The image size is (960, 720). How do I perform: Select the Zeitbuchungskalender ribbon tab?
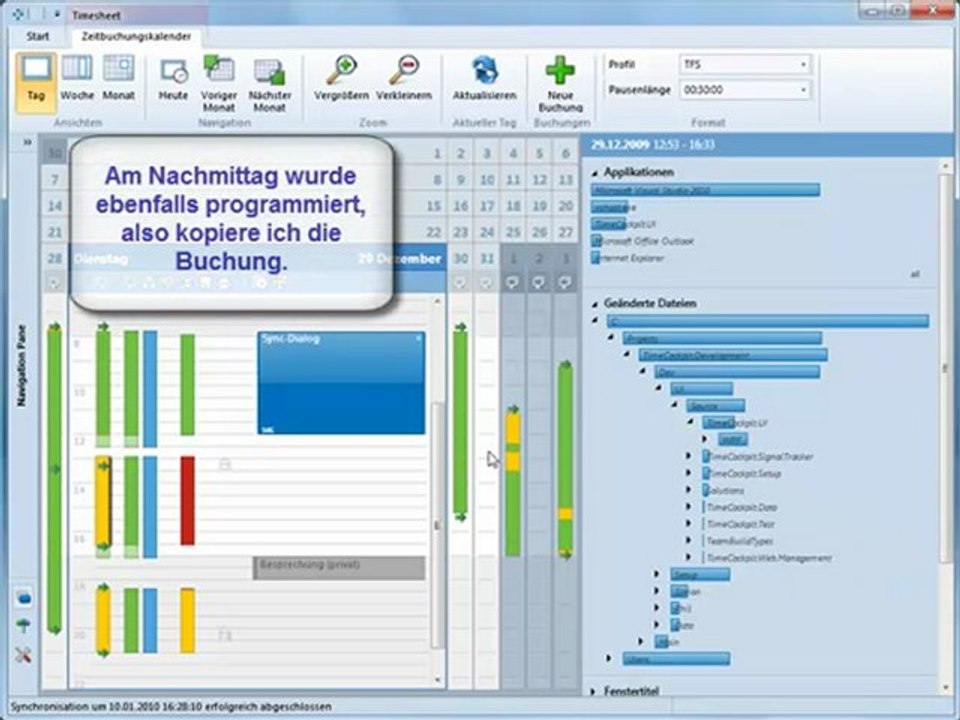pos(136,37)
